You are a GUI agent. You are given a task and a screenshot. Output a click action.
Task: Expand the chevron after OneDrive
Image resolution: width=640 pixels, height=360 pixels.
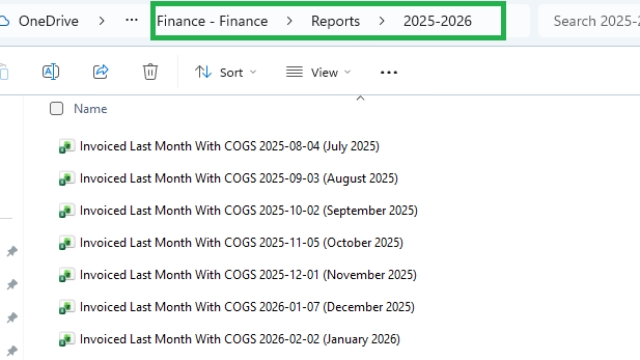[102, 20]
